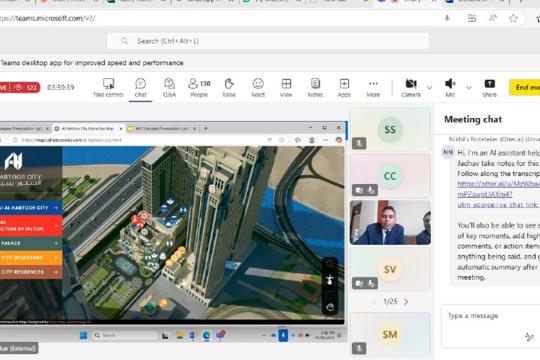
Task: Click the yellow End event button
Action: (525, 88)
